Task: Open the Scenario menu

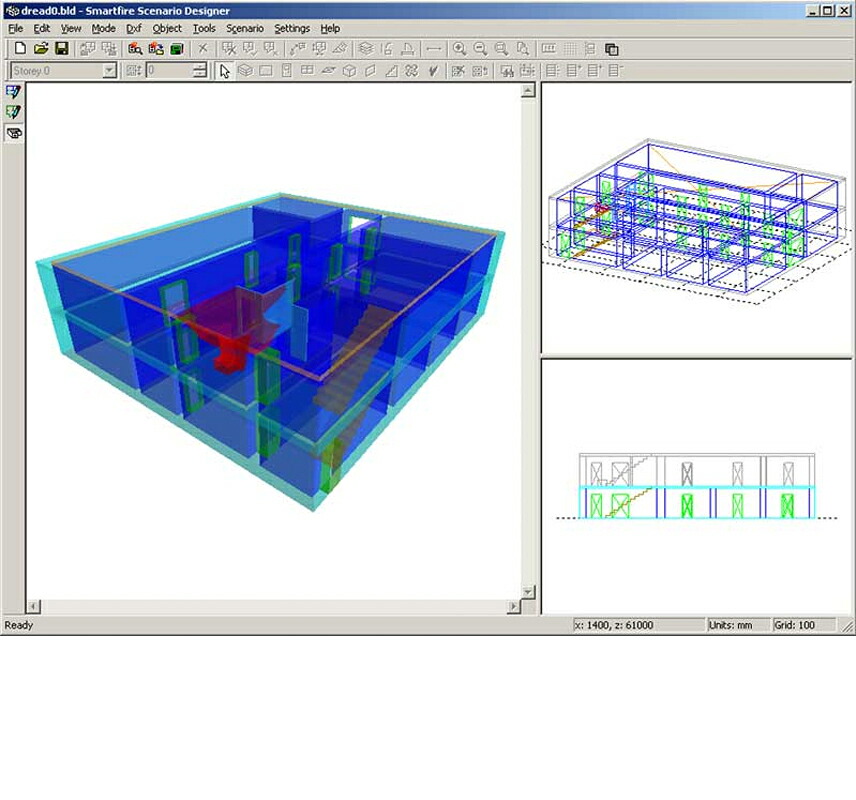Action: point(245,28)
